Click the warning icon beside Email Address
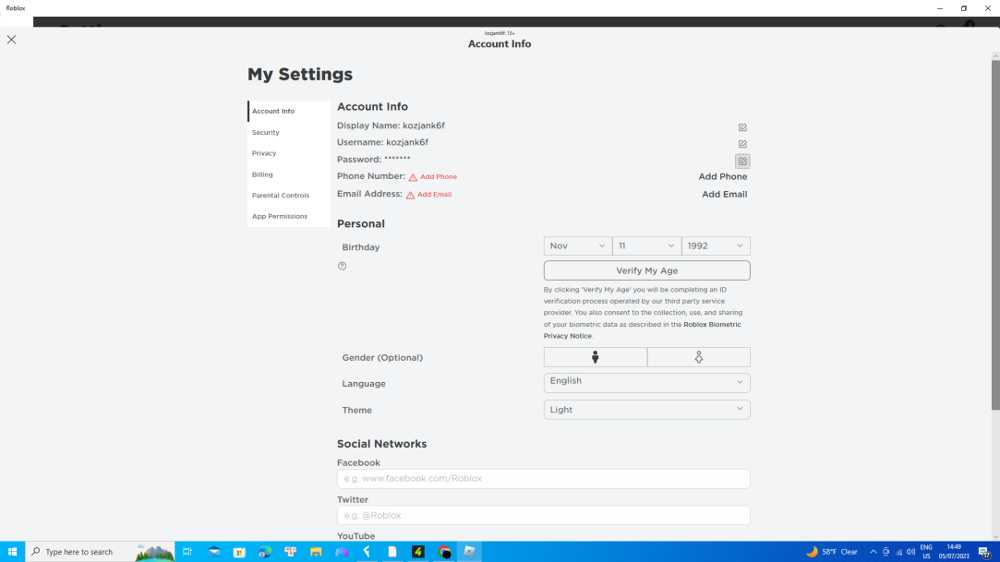Screen dimensions: 1000x562 410,195
